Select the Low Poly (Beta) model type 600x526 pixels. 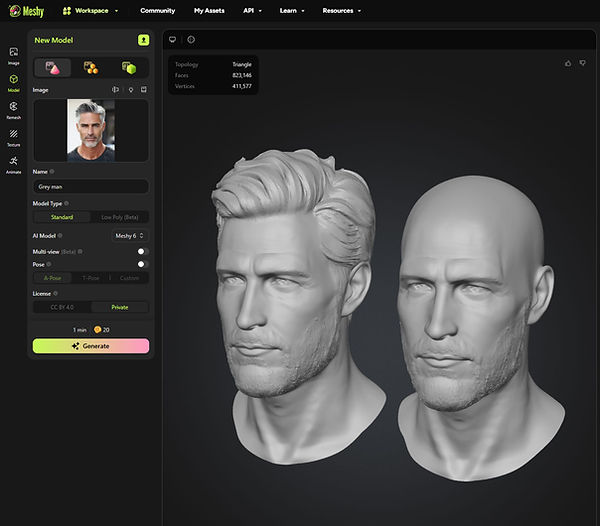[x=120, y=217]
